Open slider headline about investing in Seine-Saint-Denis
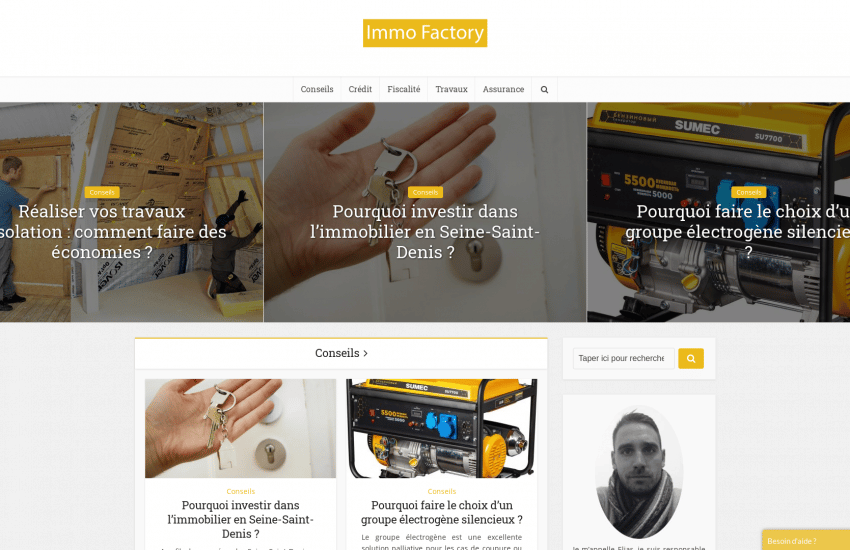The image size is (850, 550). [x=425, y=232]
